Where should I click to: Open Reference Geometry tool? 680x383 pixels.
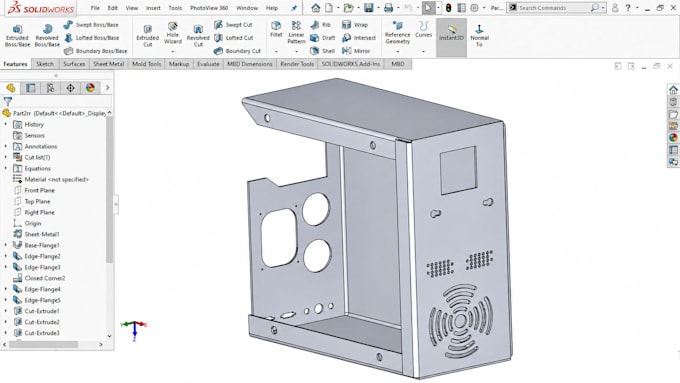click(397, 32)
